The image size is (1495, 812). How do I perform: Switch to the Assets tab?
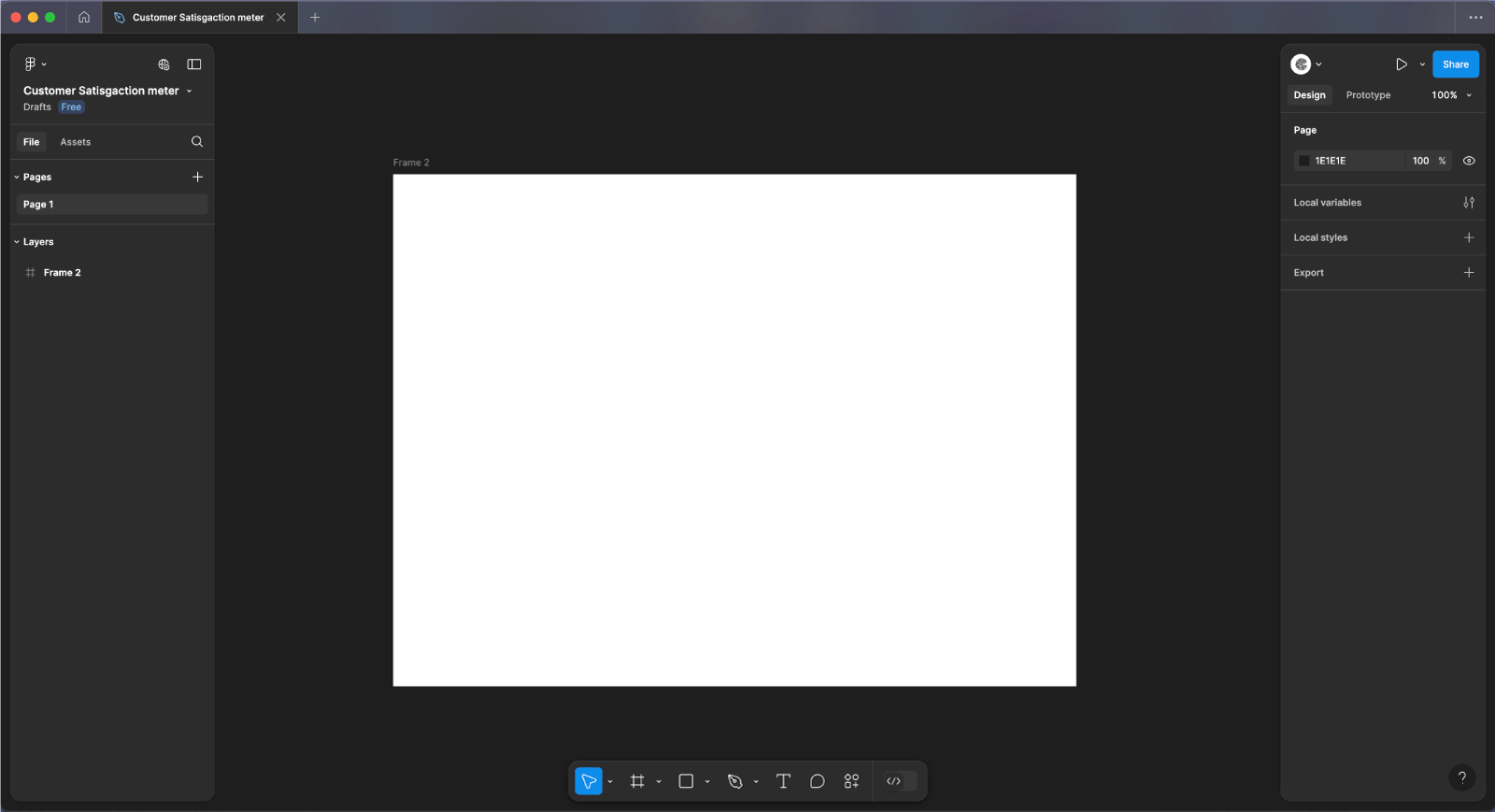click(x=75, y=142)
